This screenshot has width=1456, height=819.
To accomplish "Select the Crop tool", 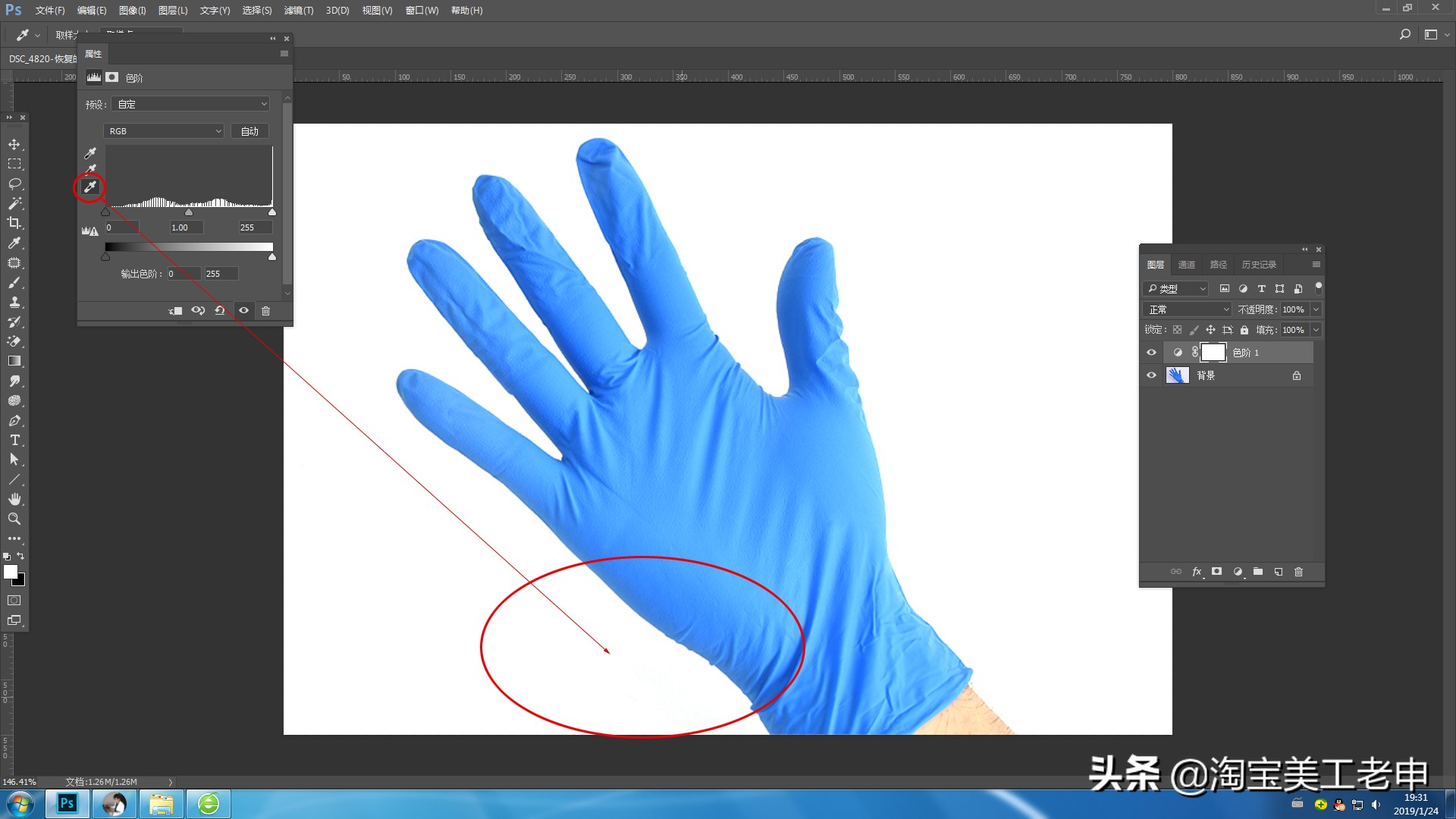I will [x=14, y=223].
